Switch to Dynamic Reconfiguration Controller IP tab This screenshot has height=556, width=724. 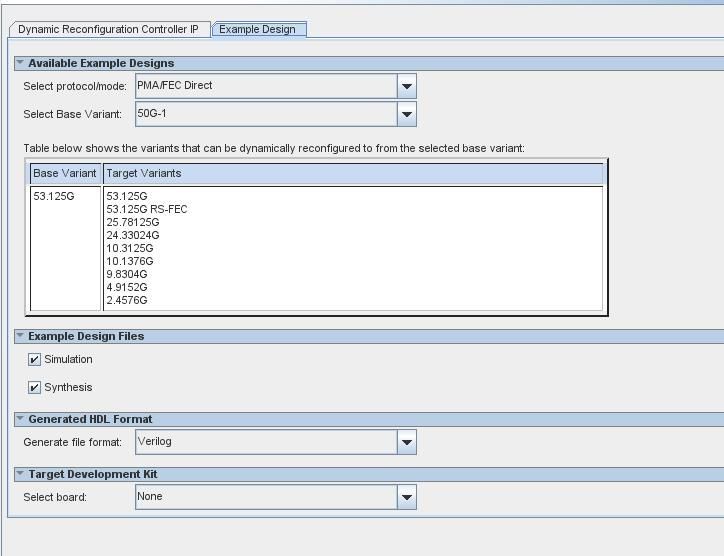[x=108, y=29]
